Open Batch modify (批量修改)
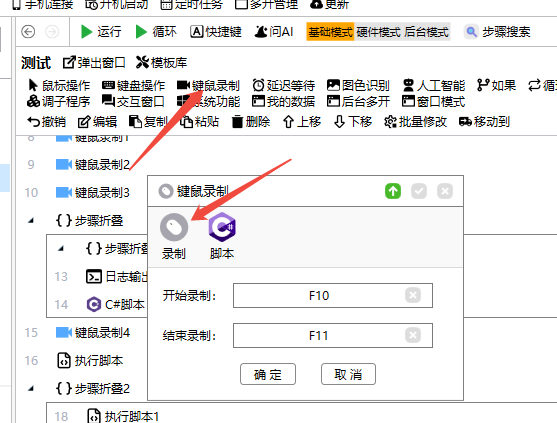Screen dimensions: 557x423 pyautogui.click(x=415, y=122)
